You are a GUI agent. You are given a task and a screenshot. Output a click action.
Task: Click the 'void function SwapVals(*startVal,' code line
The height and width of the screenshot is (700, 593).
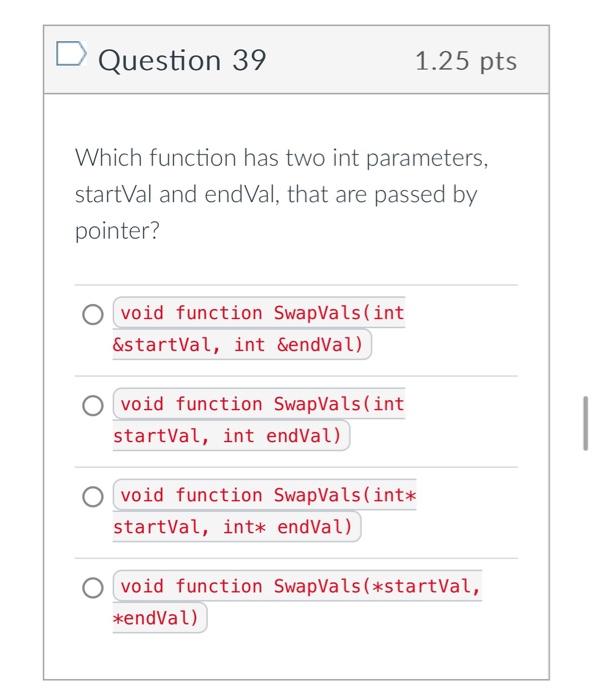[x=301, y=586]
